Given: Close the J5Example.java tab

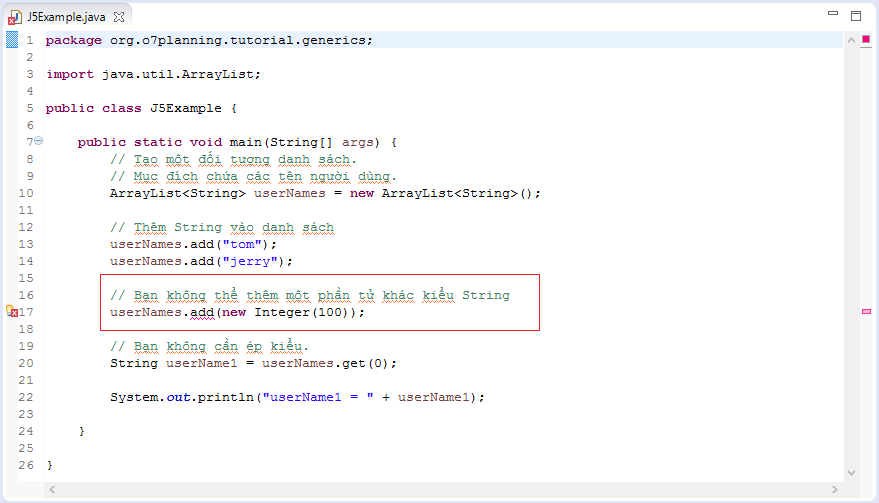Looking at the screenshot, I should (119, 17).
